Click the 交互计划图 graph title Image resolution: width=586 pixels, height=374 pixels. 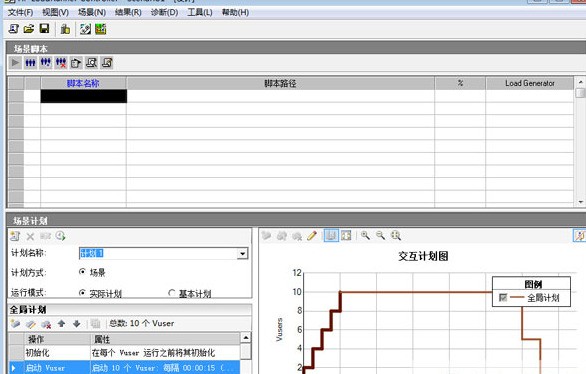point(423,256)
